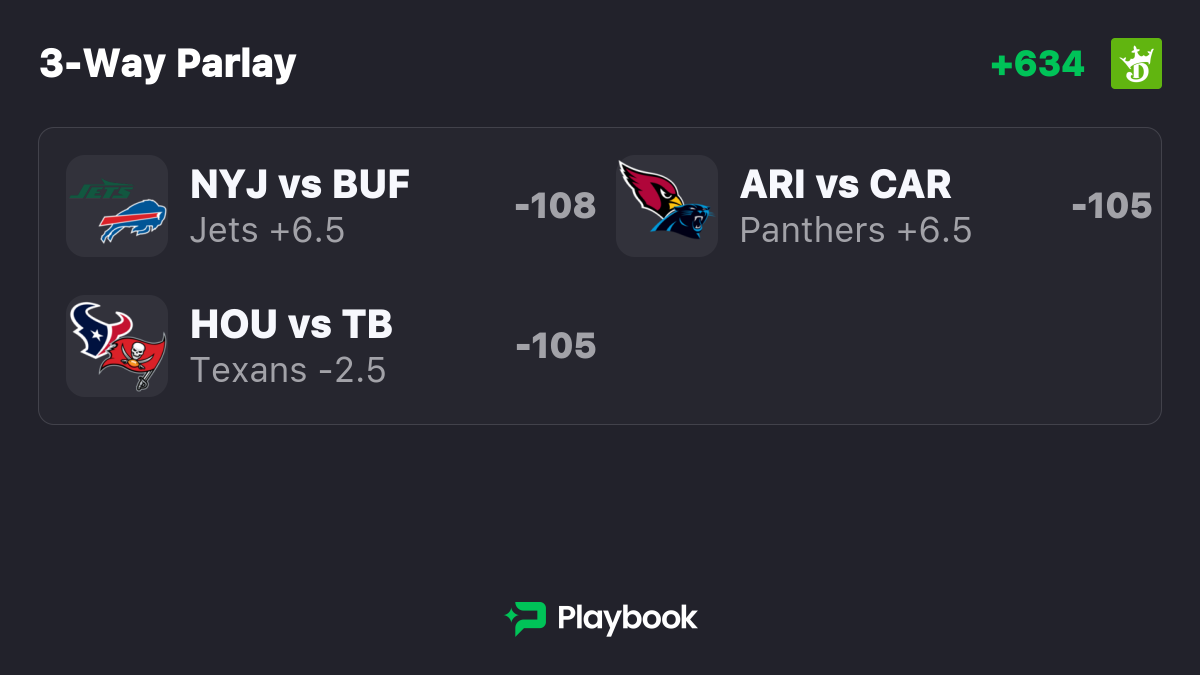Image resolution: width=1200 pixels, height=675 pixels.
Task: Click the DraftKings sportsbook logo icon
Action: click(x=1136, y=64)
